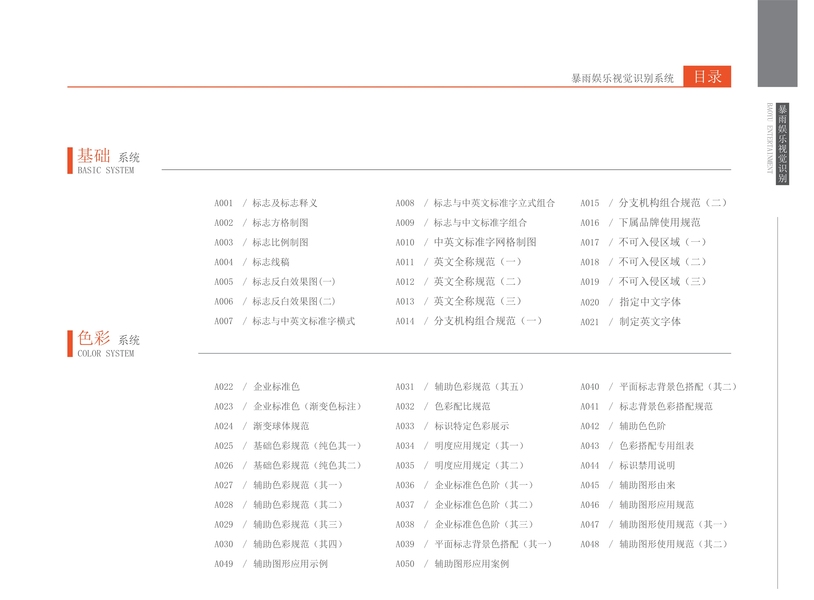Click entry A024 渐变球体规范

[262, 426]
